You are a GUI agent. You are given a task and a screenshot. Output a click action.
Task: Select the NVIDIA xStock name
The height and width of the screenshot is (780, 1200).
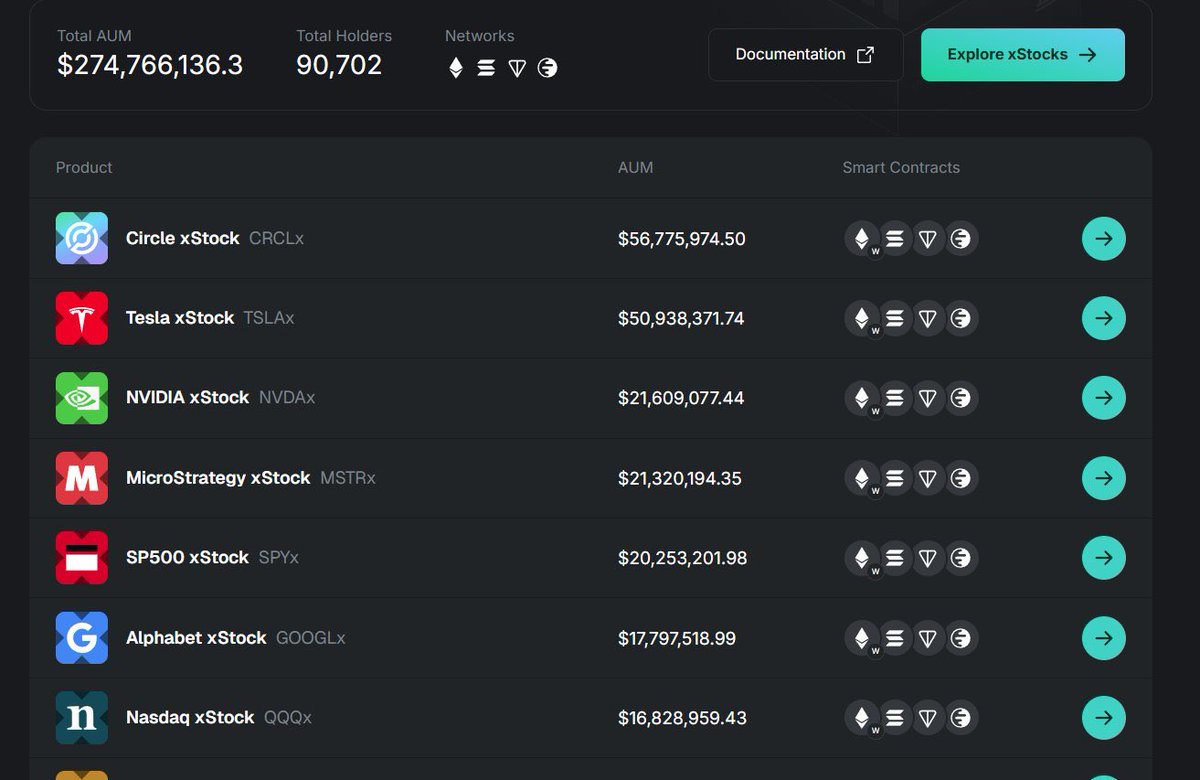[188, 398]
